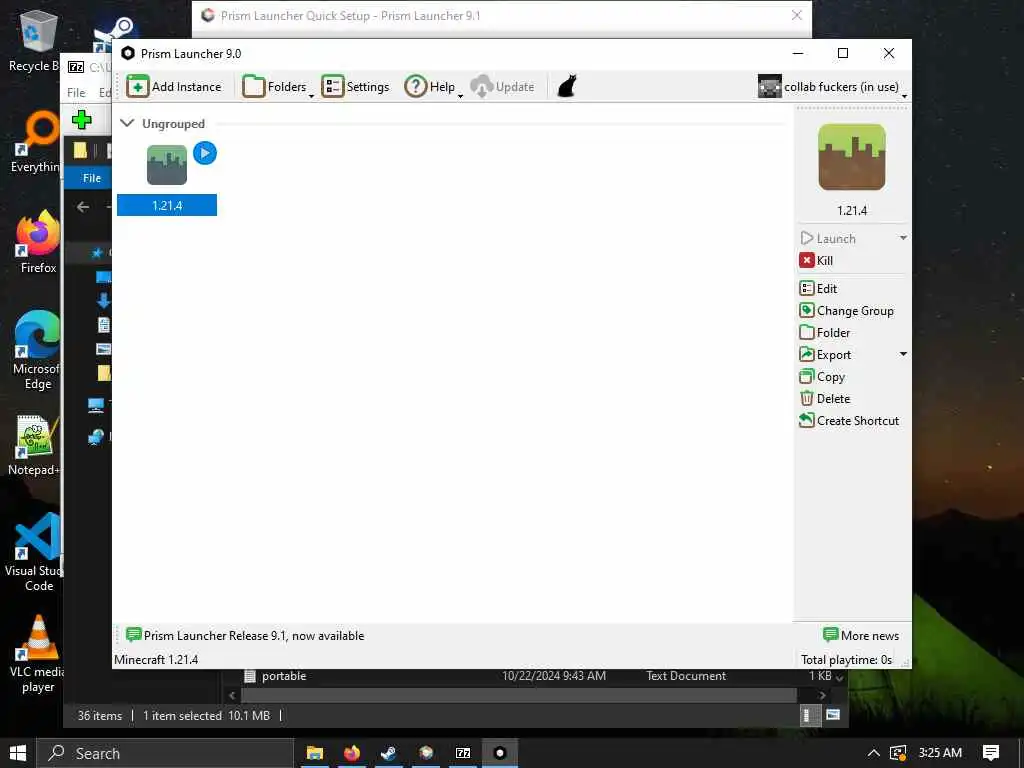1024x768 pixels.
Task: Click More news
Action: click(861, 635)
